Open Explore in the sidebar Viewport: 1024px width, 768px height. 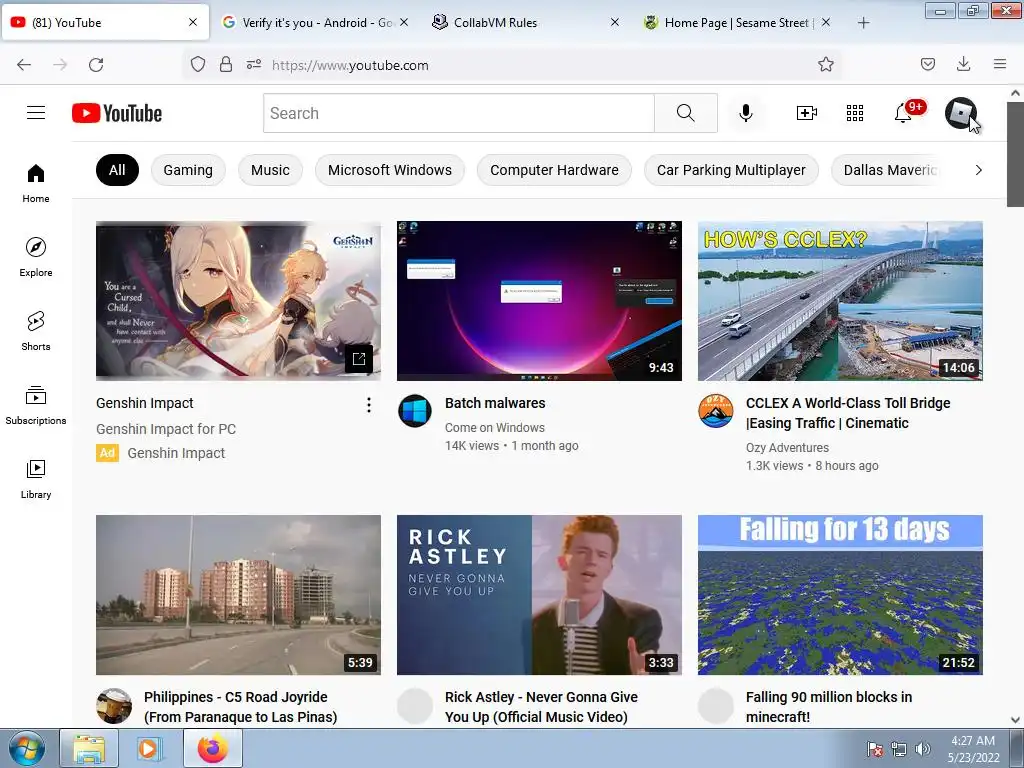tap(36, 257)
